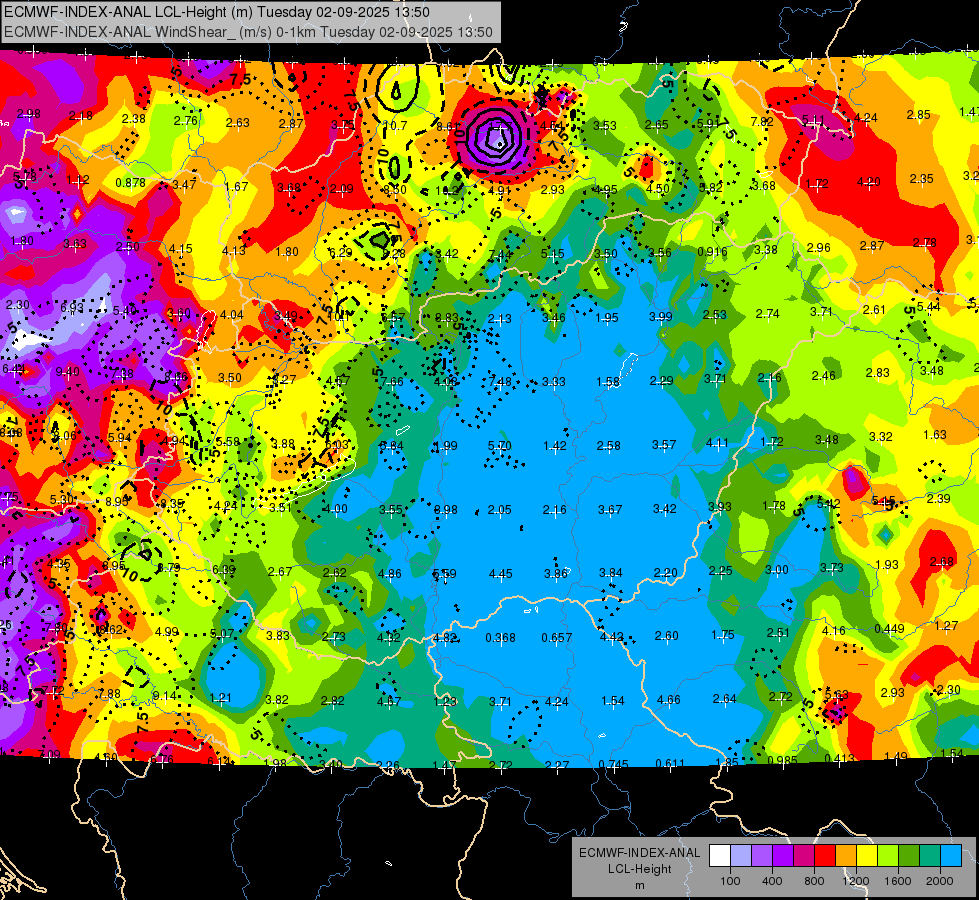Click the grid value 9.14
The width and height of the screenshot is (979, 900).
(x=164, y=696)
